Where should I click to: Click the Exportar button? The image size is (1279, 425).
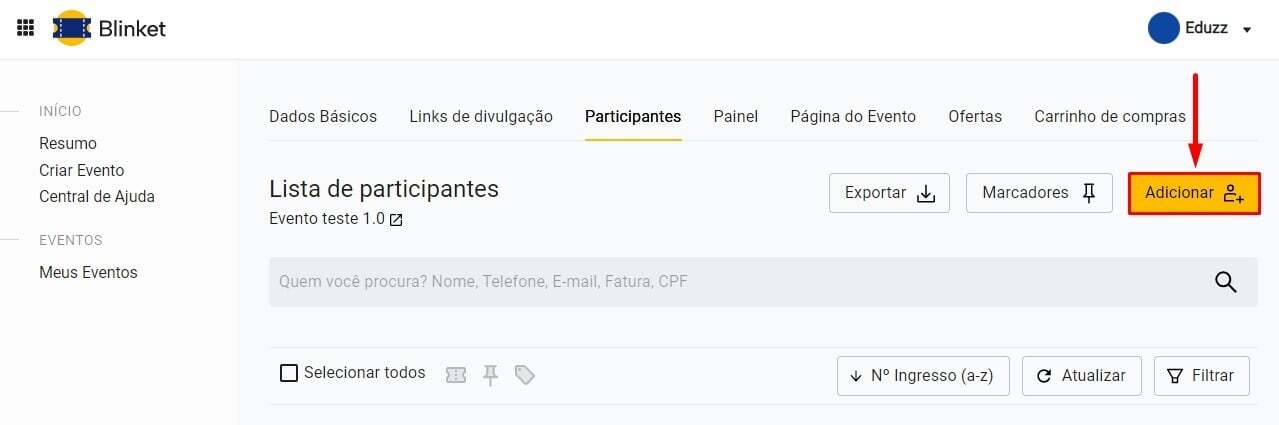(889, 193)
